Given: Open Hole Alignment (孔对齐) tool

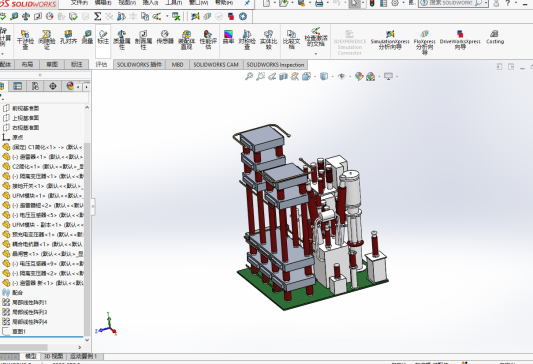Looking at the screenshot, I should 68,37.
